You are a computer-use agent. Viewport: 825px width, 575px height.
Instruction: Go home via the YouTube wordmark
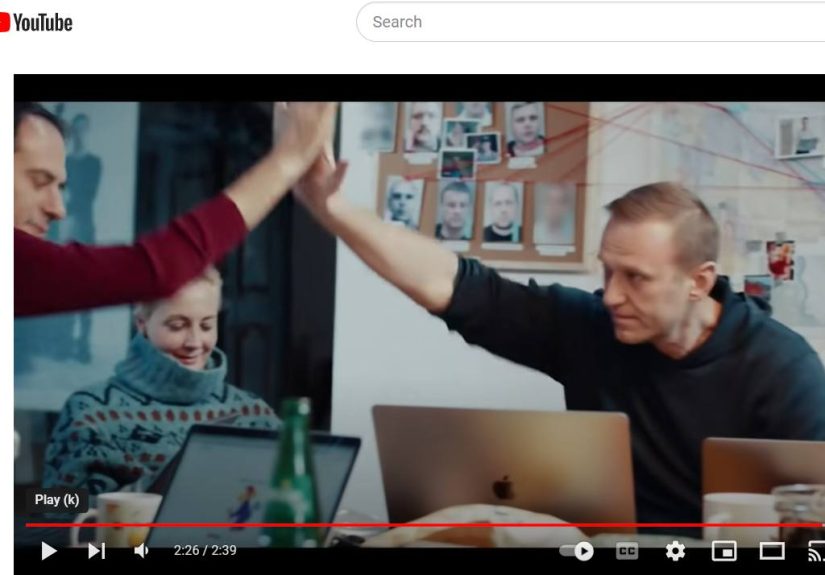pyautogui.click(x=43, y=22)
